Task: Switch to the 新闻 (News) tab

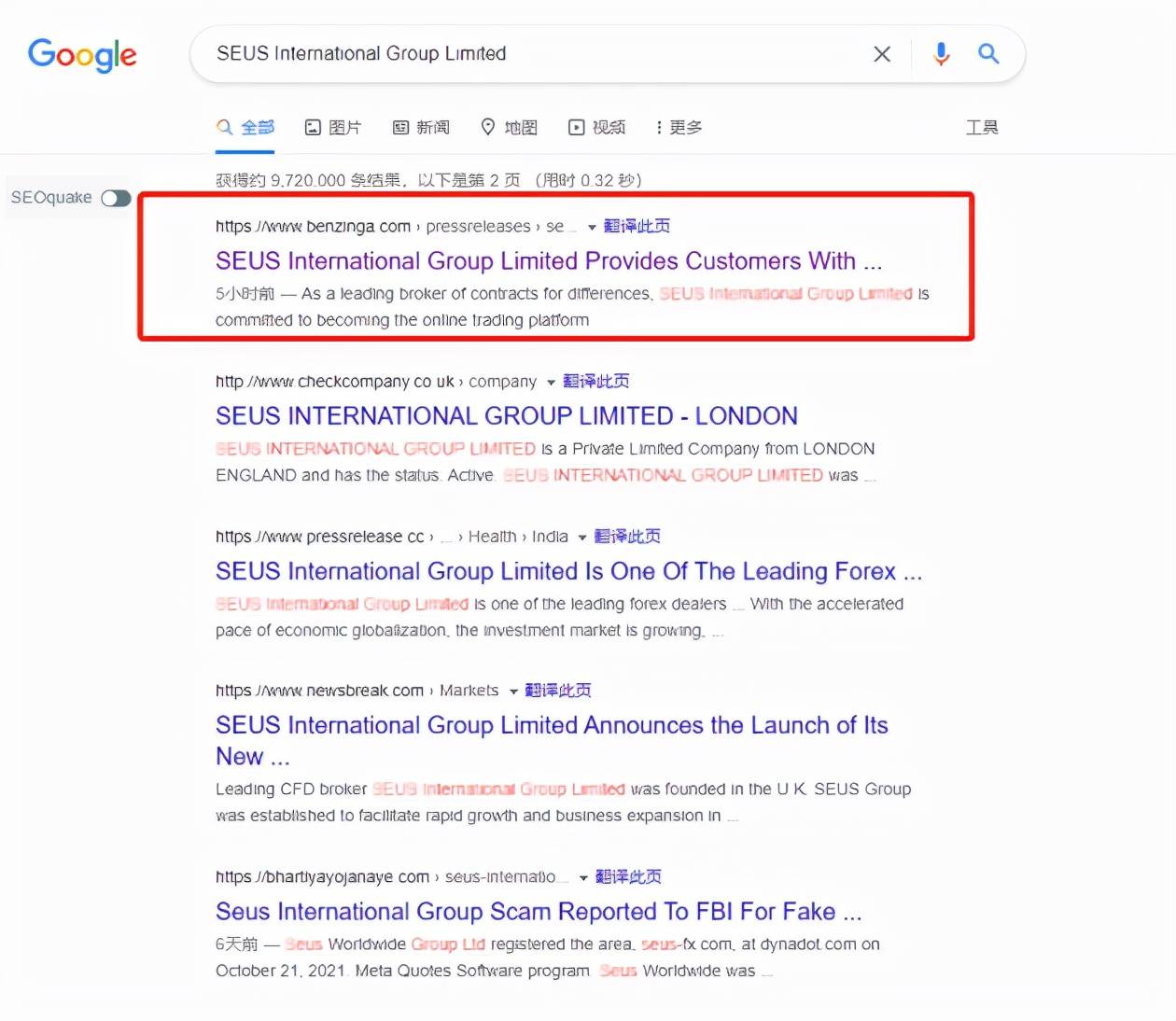Action: 421,128
